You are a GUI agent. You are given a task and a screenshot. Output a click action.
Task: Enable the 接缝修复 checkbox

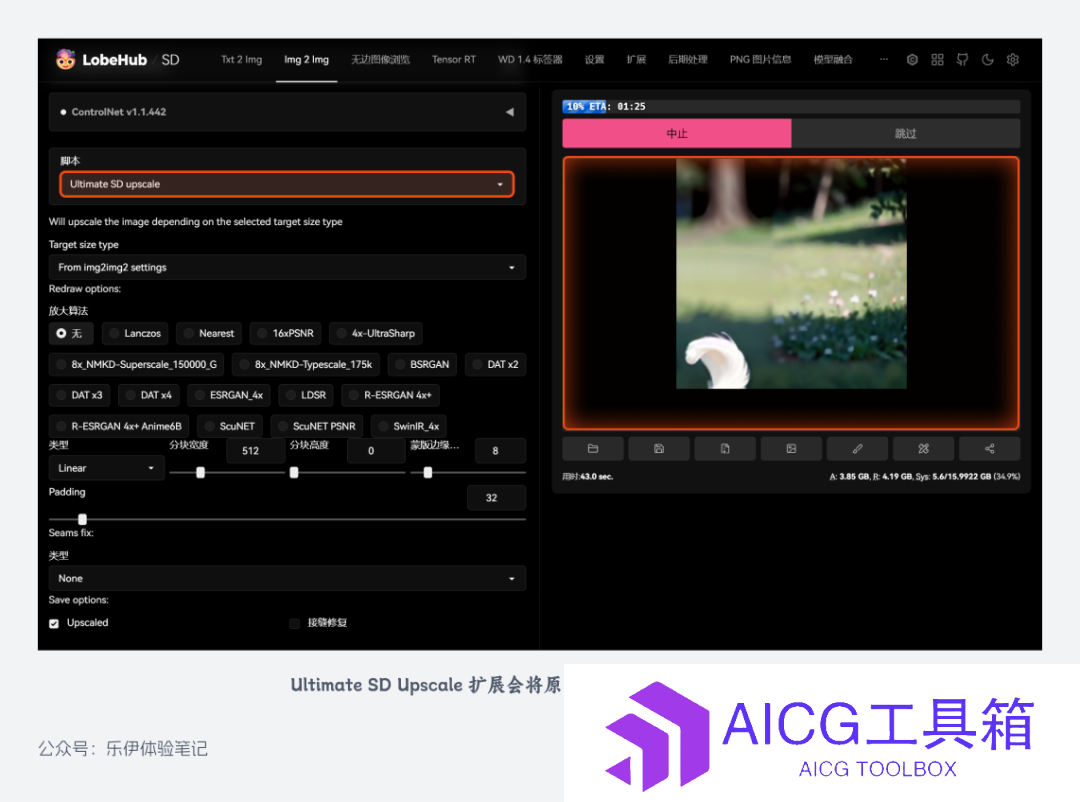(295, 624)
